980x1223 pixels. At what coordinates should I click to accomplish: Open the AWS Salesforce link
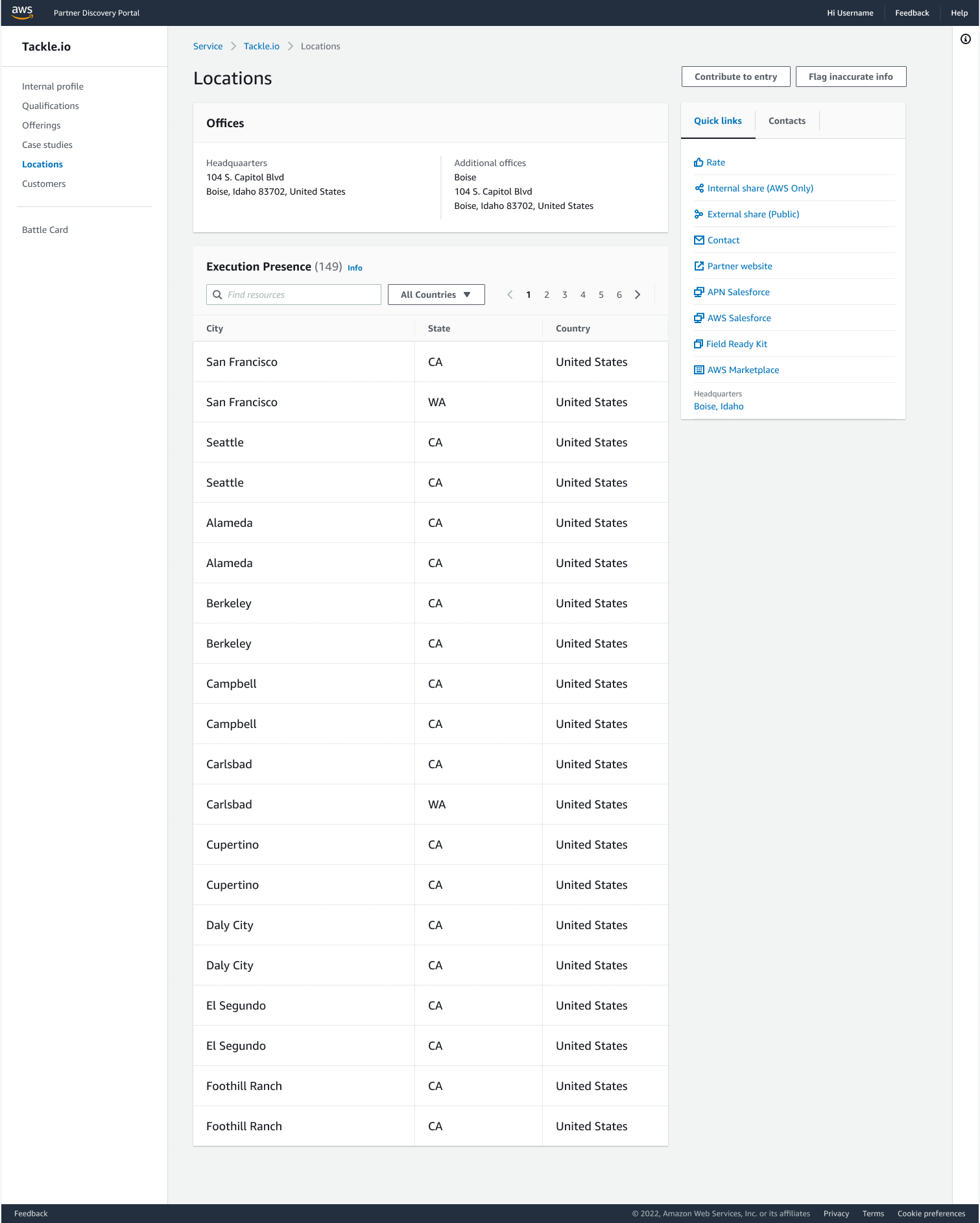739,318
